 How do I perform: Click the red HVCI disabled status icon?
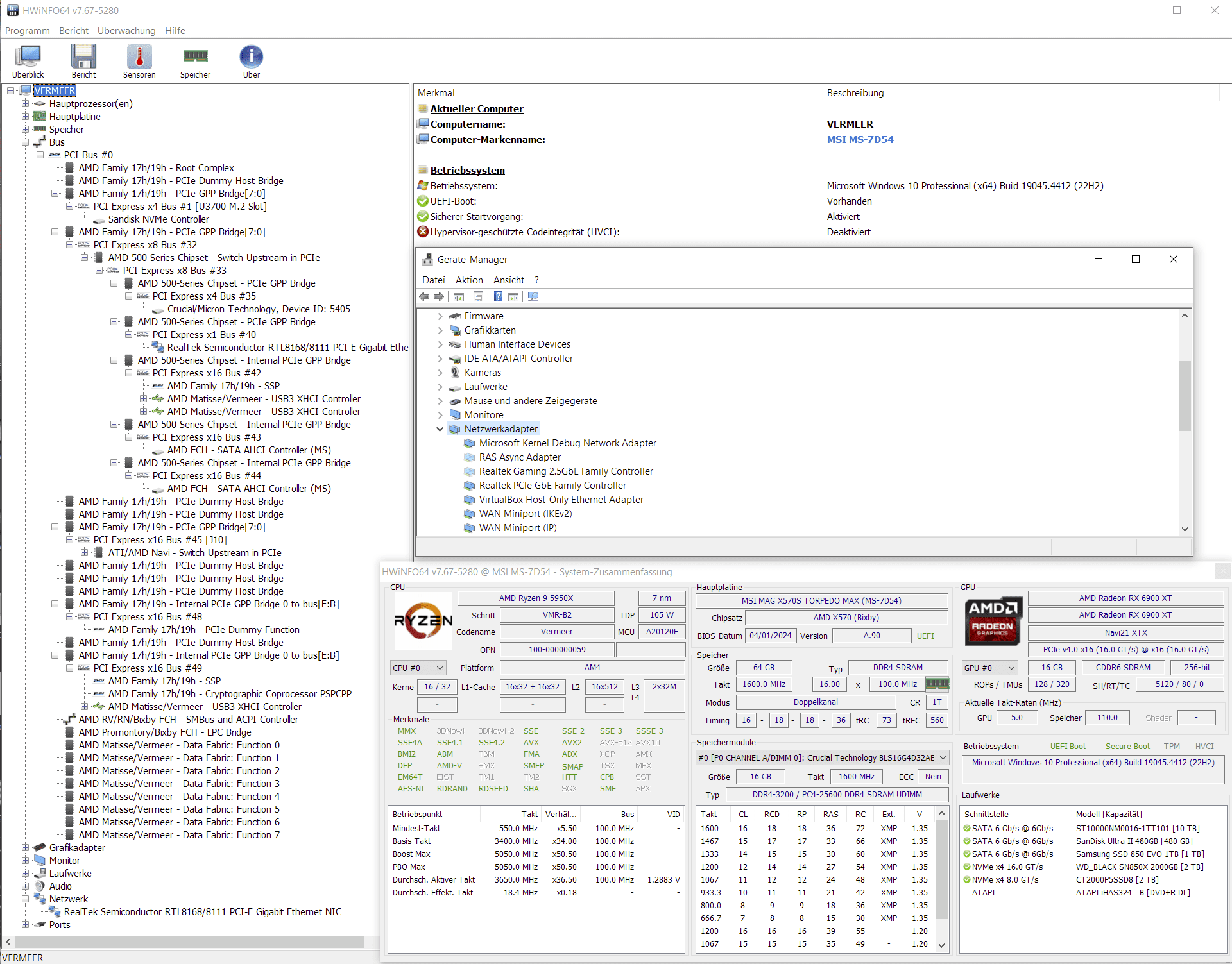coord(423,232)
